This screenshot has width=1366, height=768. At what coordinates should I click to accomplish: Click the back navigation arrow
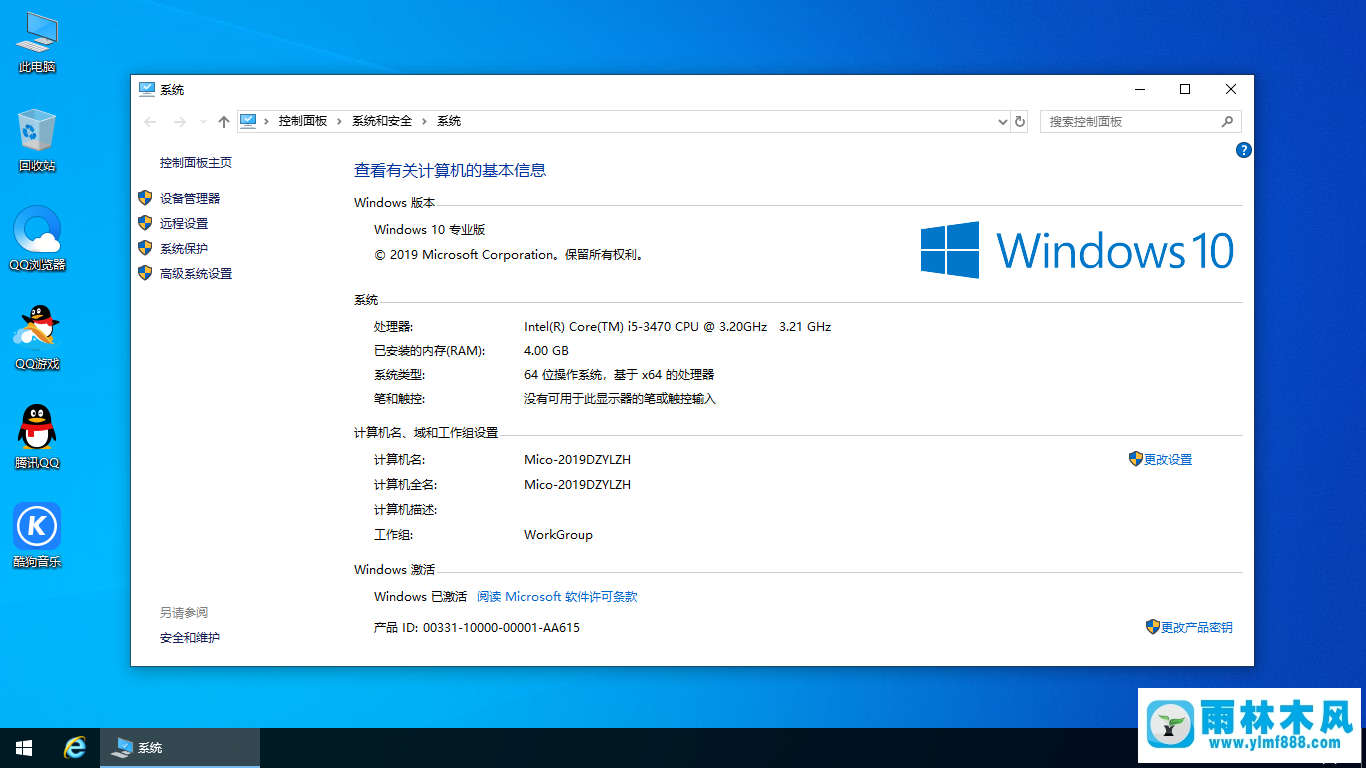point(151,121)
